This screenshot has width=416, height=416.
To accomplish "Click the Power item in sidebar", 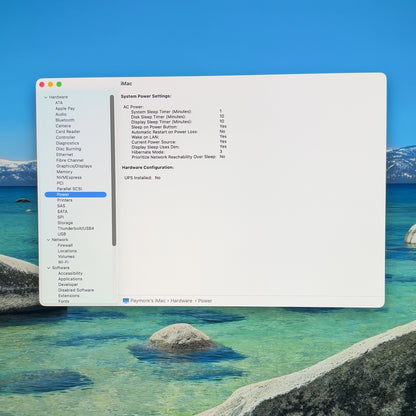I will (76, 195).
